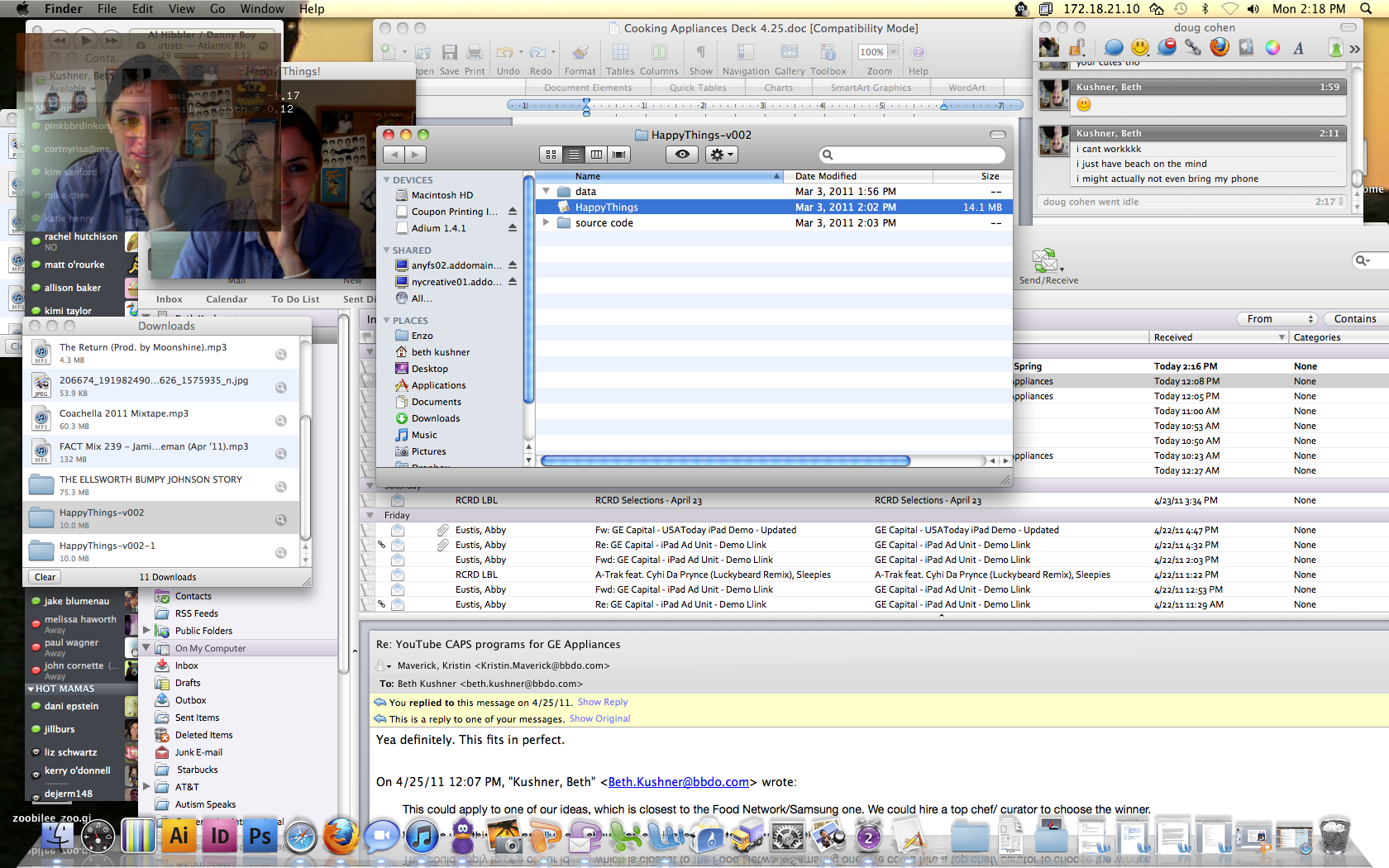The width and height of the screenshot is (1389, 868).
Task: Go back in HappyThings-v002 Finder window
Action: [x=394, y=155]
